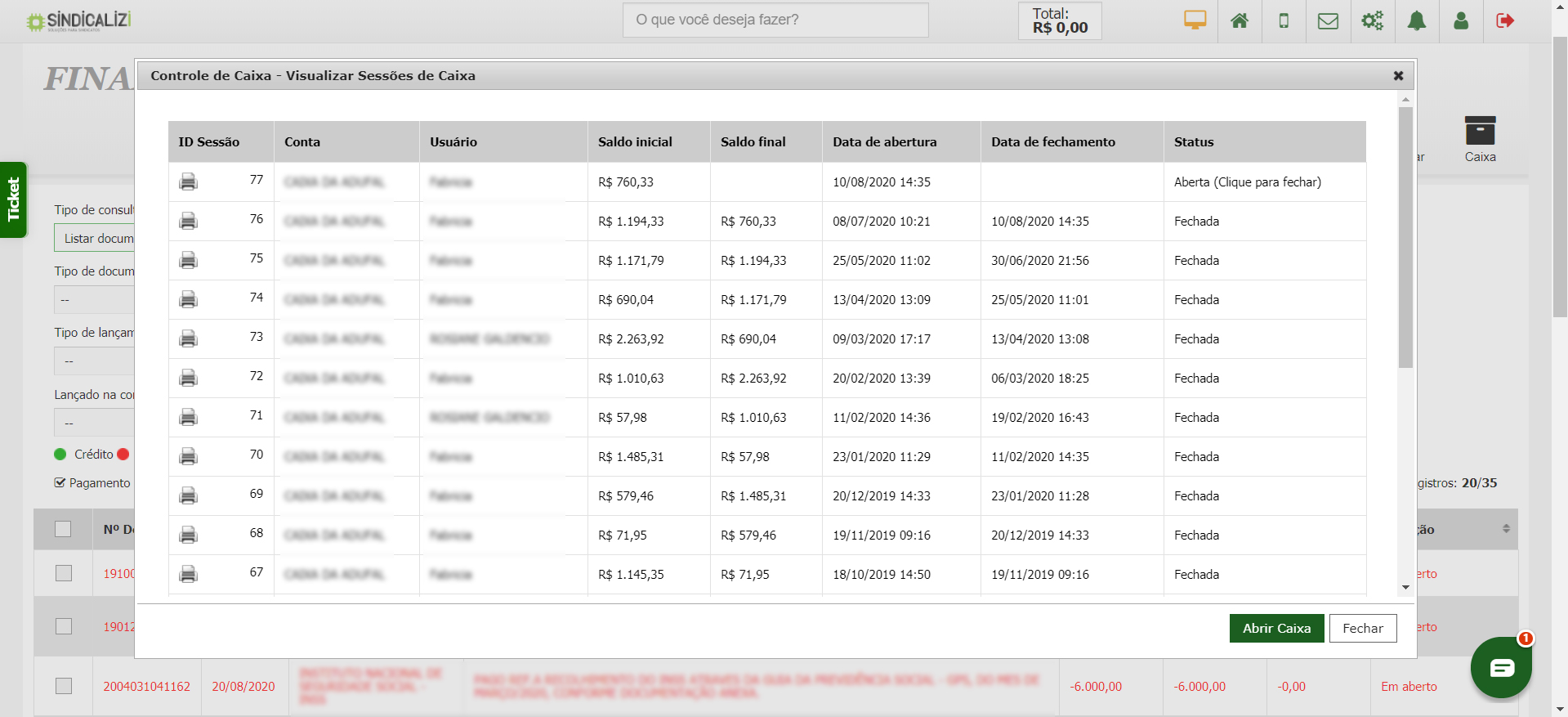Open the settings gears icon

[x=1372, y=20]
